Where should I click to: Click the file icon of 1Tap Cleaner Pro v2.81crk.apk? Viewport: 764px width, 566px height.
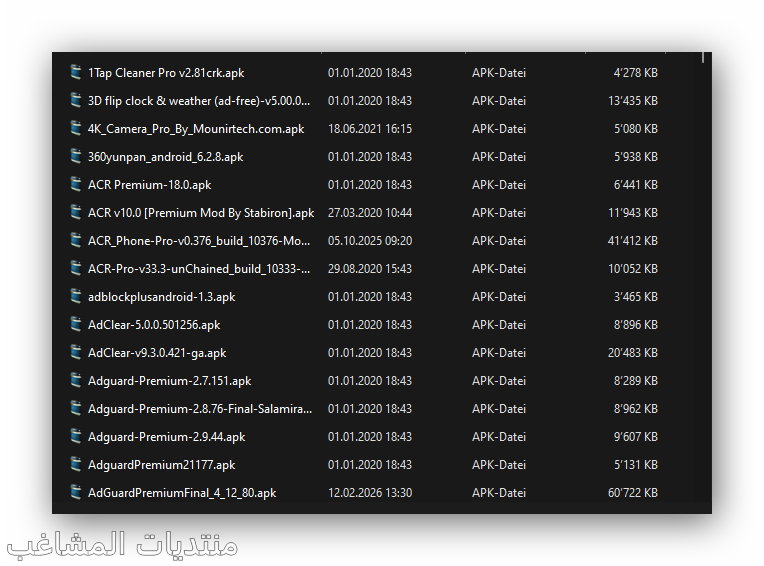coord(76,72)
